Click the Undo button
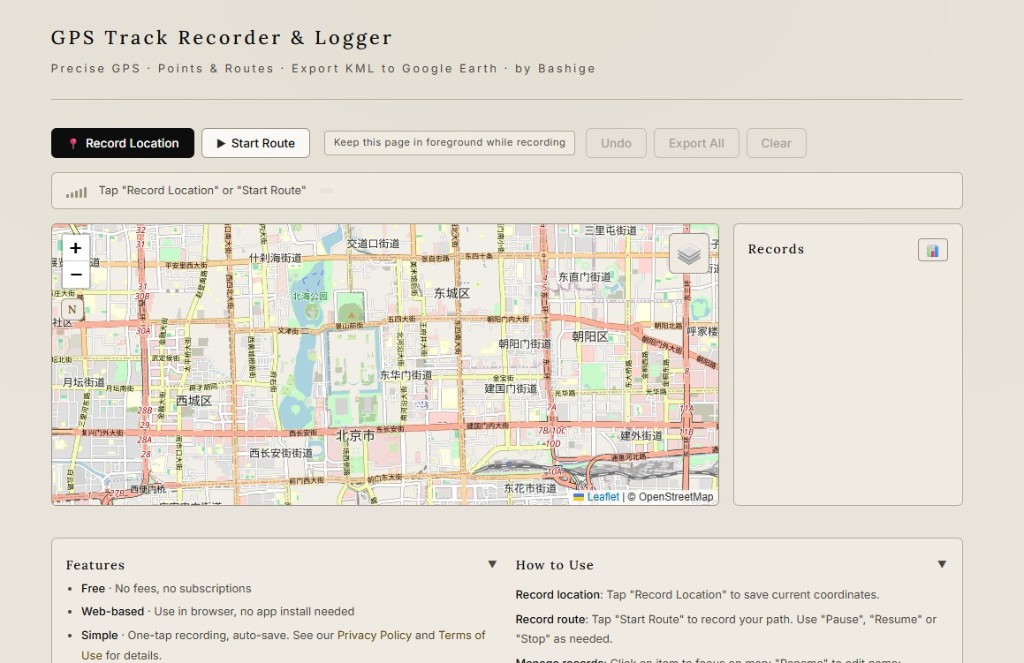 tap(616, 143)
